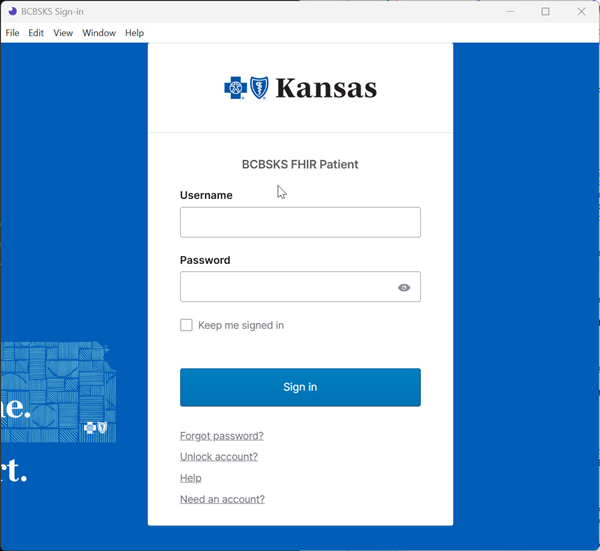Open the File menu
The height and width of the screenshot is (551, 600).
12,33
